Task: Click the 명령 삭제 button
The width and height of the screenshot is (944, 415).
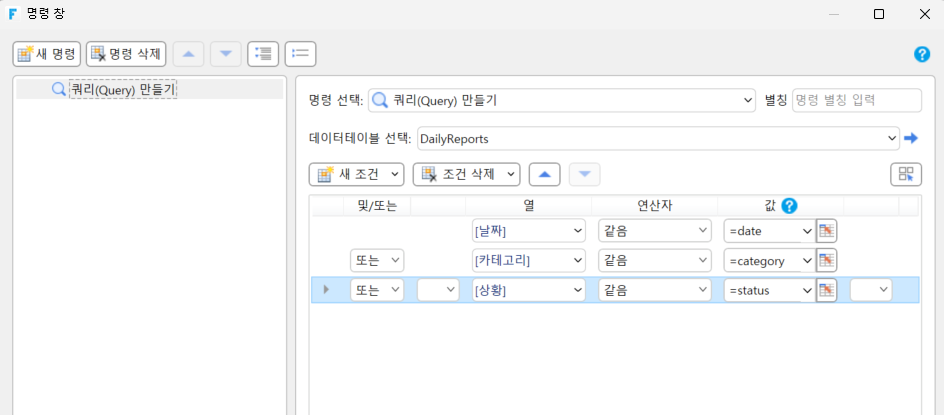Action: coord(126,54)
